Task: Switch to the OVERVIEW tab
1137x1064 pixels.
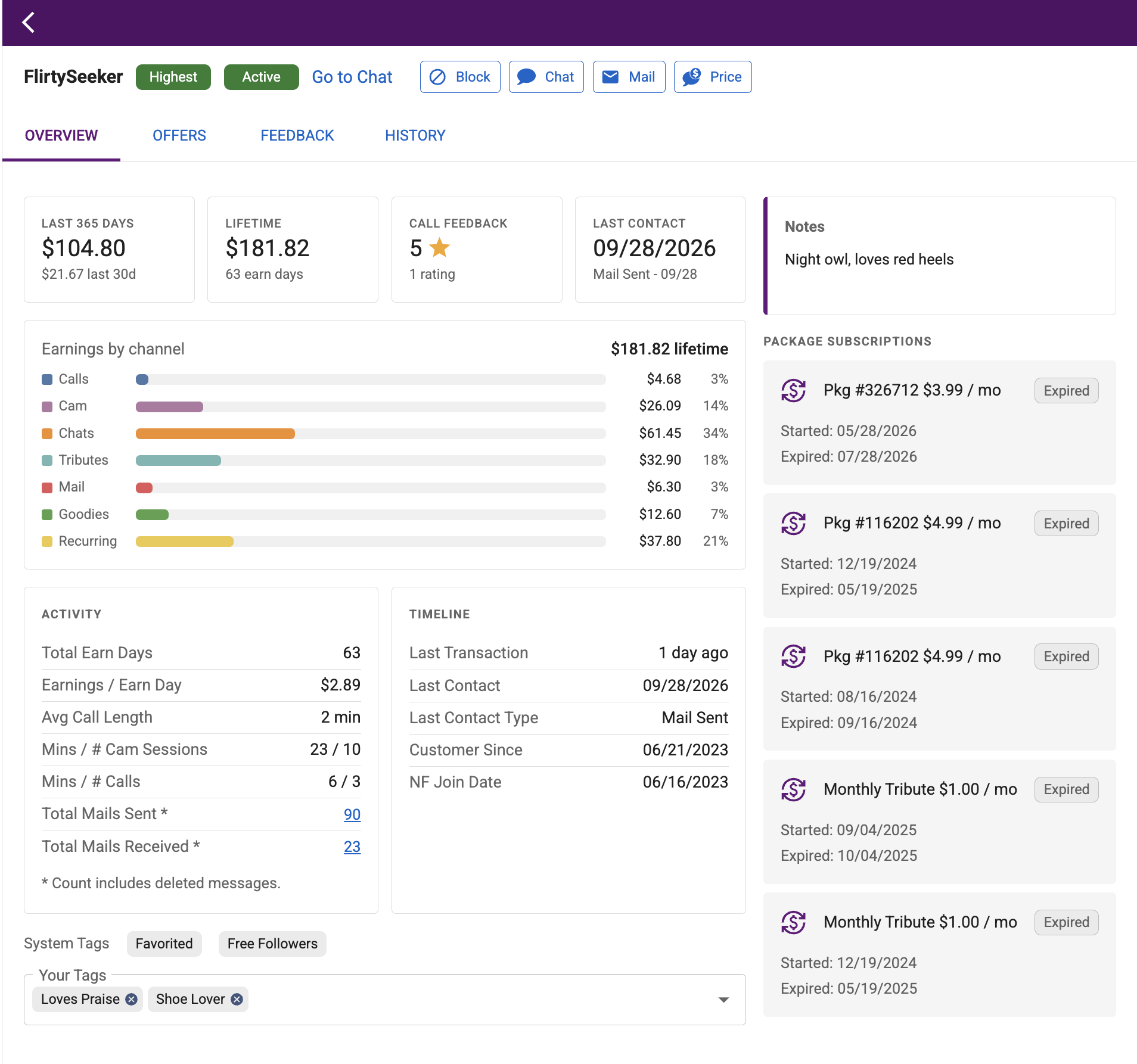Action: click(61, 135)
